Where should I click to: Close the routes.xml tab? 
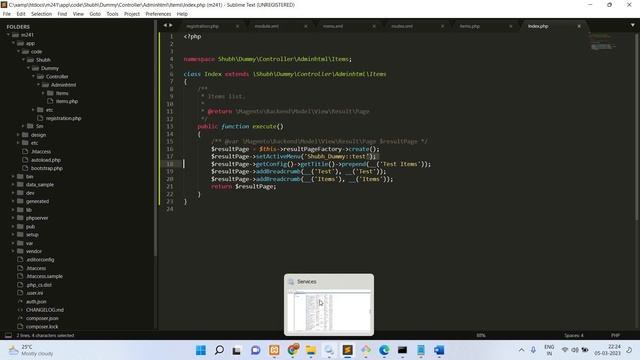(x=442, y=26)
